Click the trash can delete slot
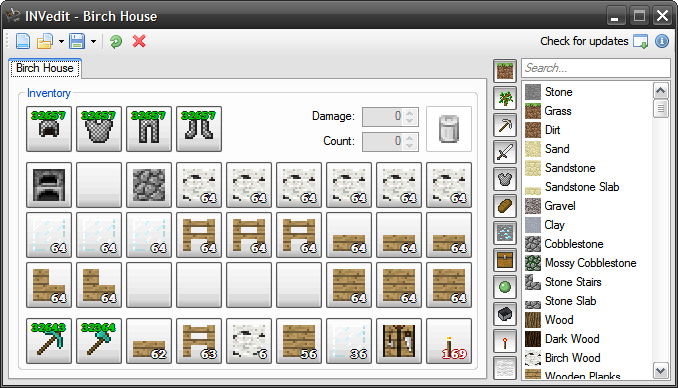Screen dimensions: 678x388 (449, 129)
